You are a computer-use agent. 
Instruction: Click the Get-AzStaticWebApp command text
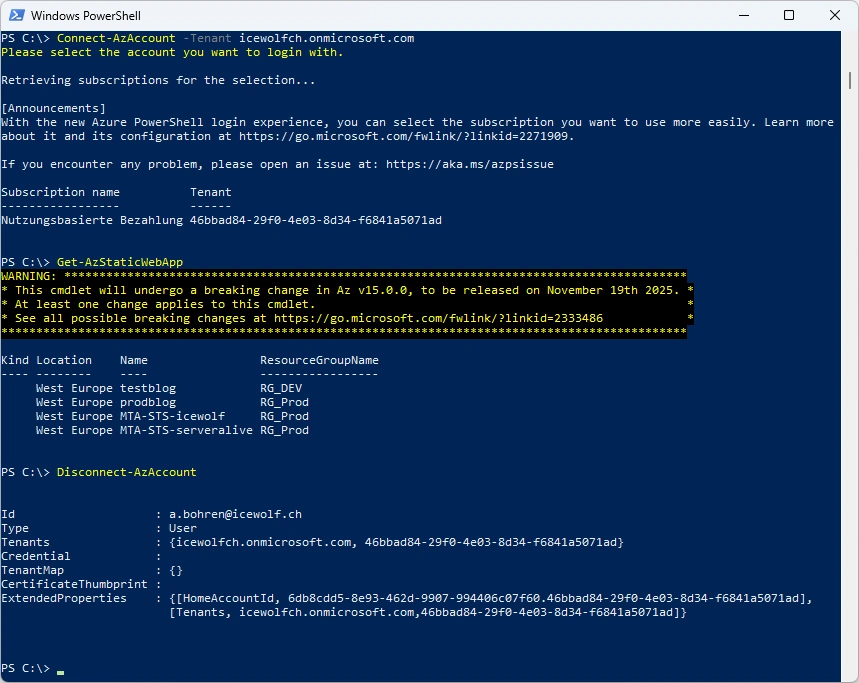click(120, 262)
